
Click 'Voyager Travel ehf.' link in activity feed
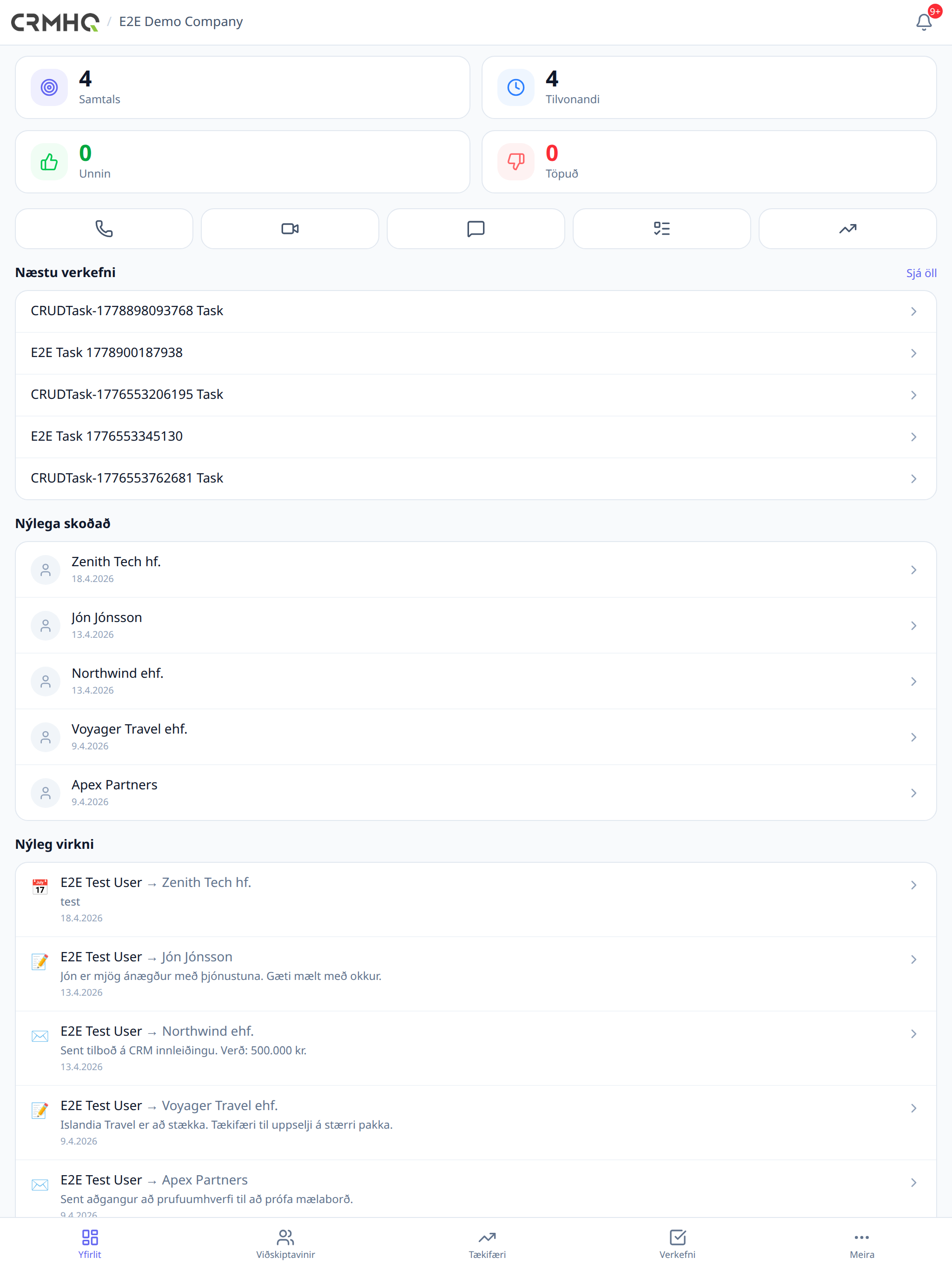(x=220, y=1105)
